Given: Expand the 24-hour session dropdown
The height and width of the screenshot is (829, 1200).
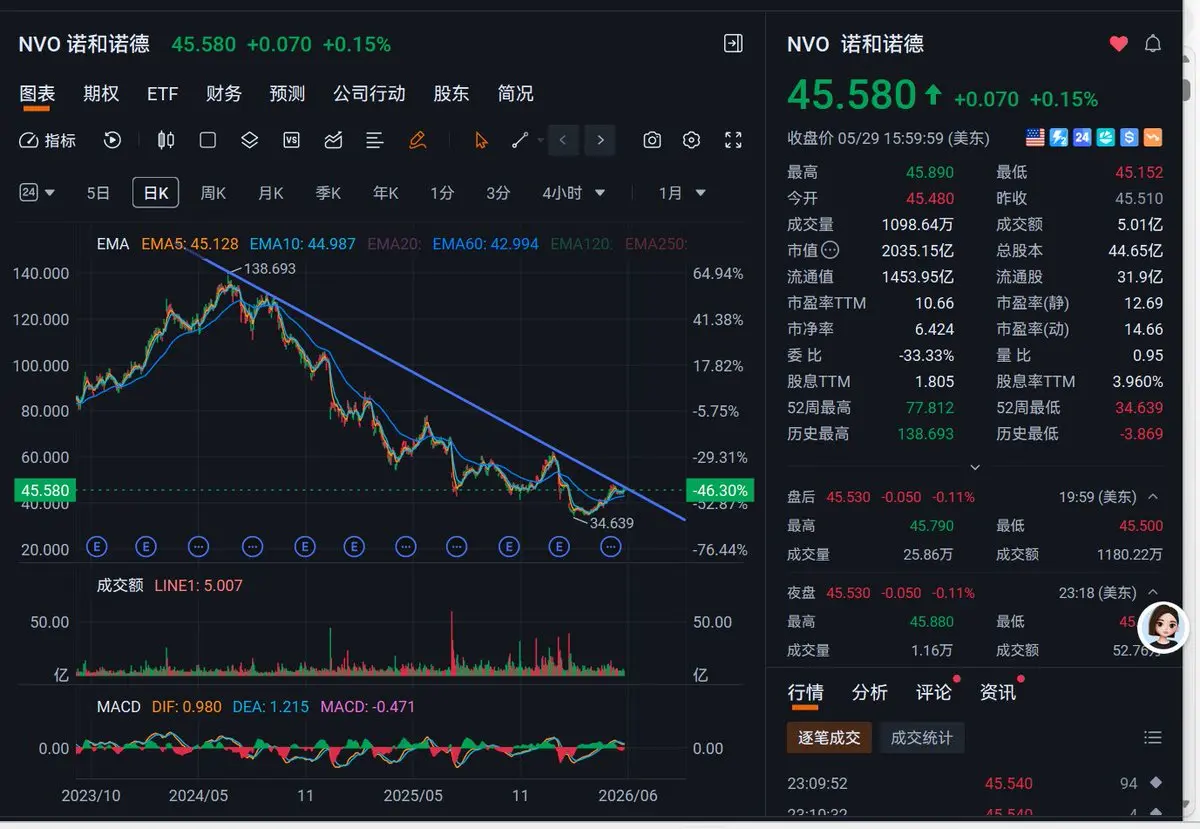Looking at the screenshot, I should point(38,193).
